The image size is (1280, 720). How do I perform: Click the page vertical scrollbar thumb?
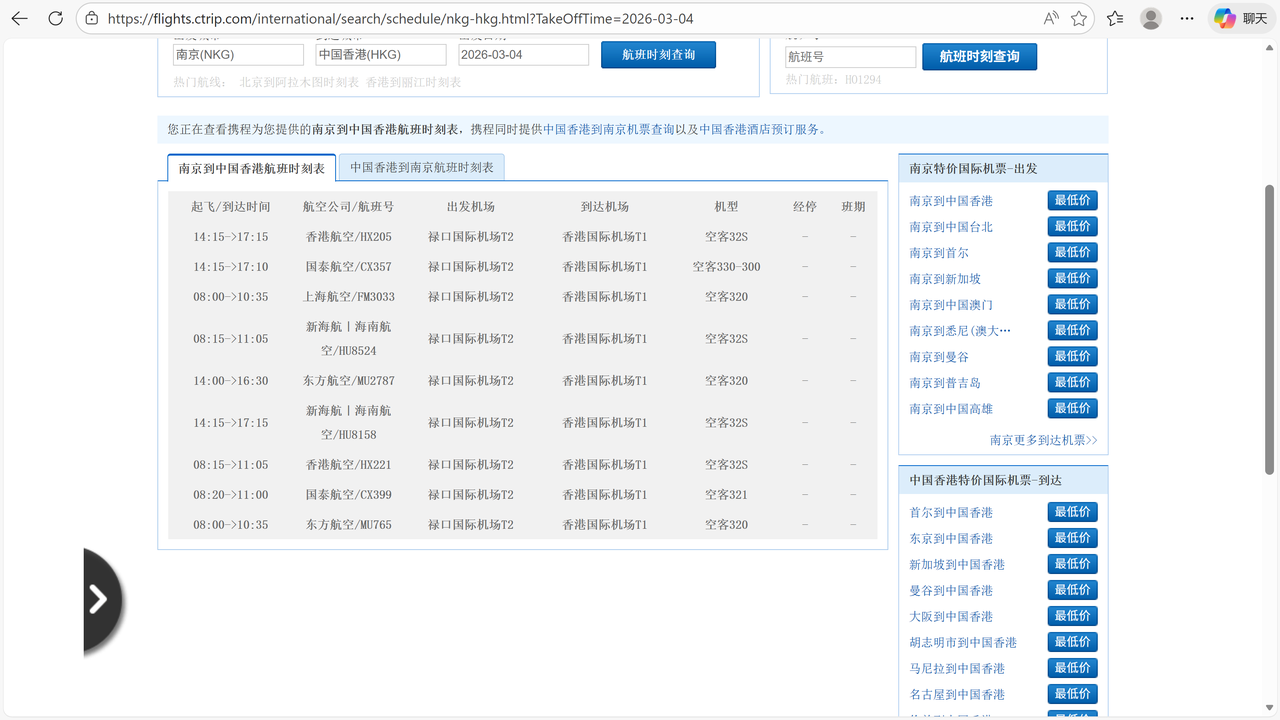point(1270,328)
